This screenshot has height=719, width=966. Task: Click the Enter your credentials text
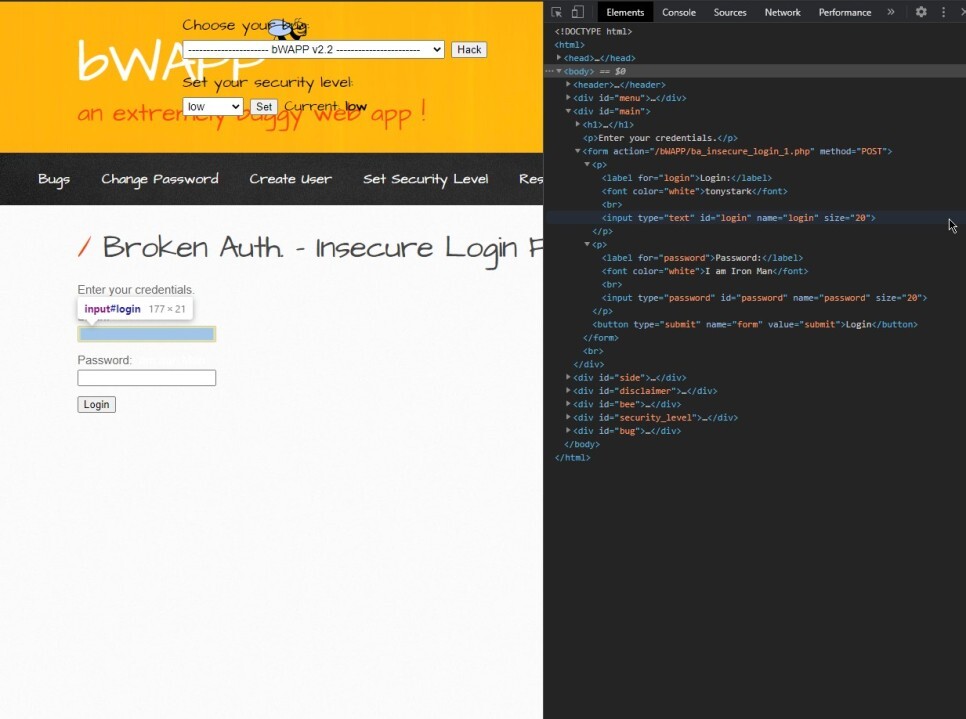click(x=136, y=290)
